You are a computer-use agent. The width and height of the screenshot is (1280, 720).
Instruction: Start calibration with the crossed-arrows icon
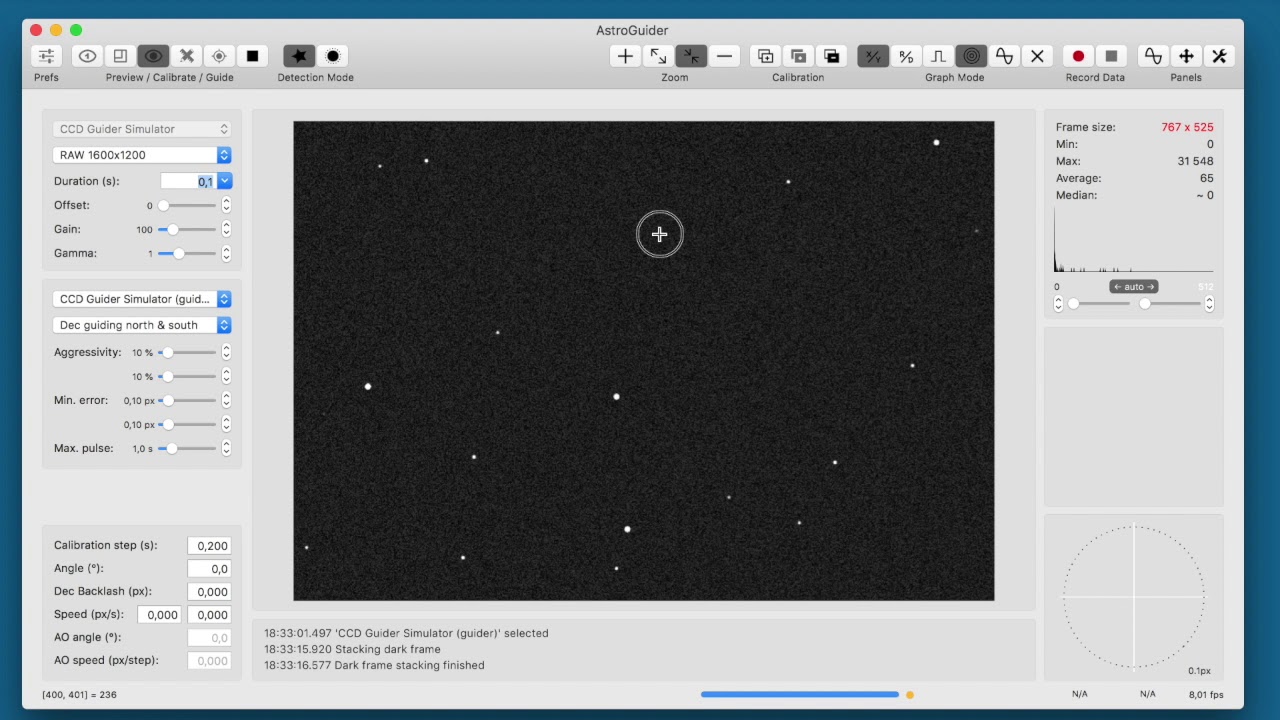[x=186, y=56]
